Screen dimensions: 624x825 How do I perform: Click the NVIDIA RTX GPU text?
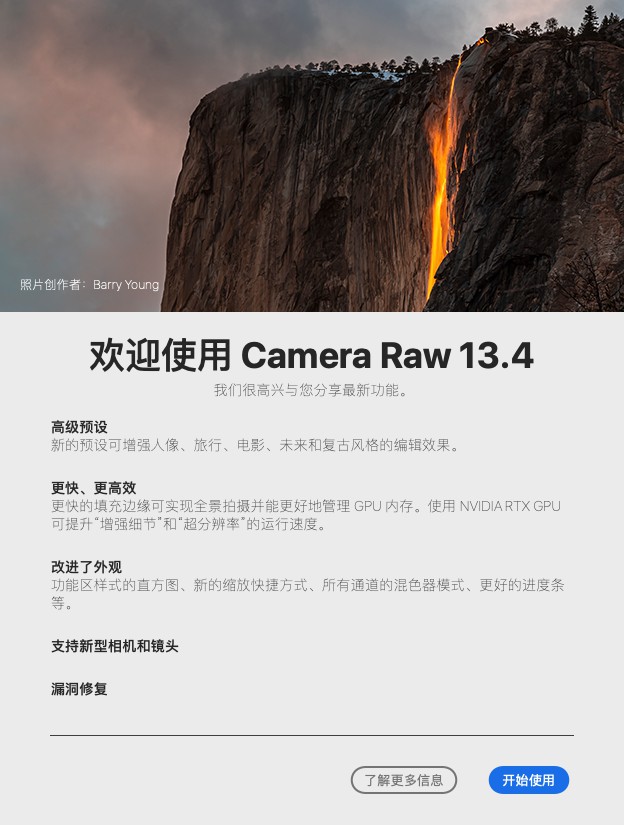(x=510, y=506)
